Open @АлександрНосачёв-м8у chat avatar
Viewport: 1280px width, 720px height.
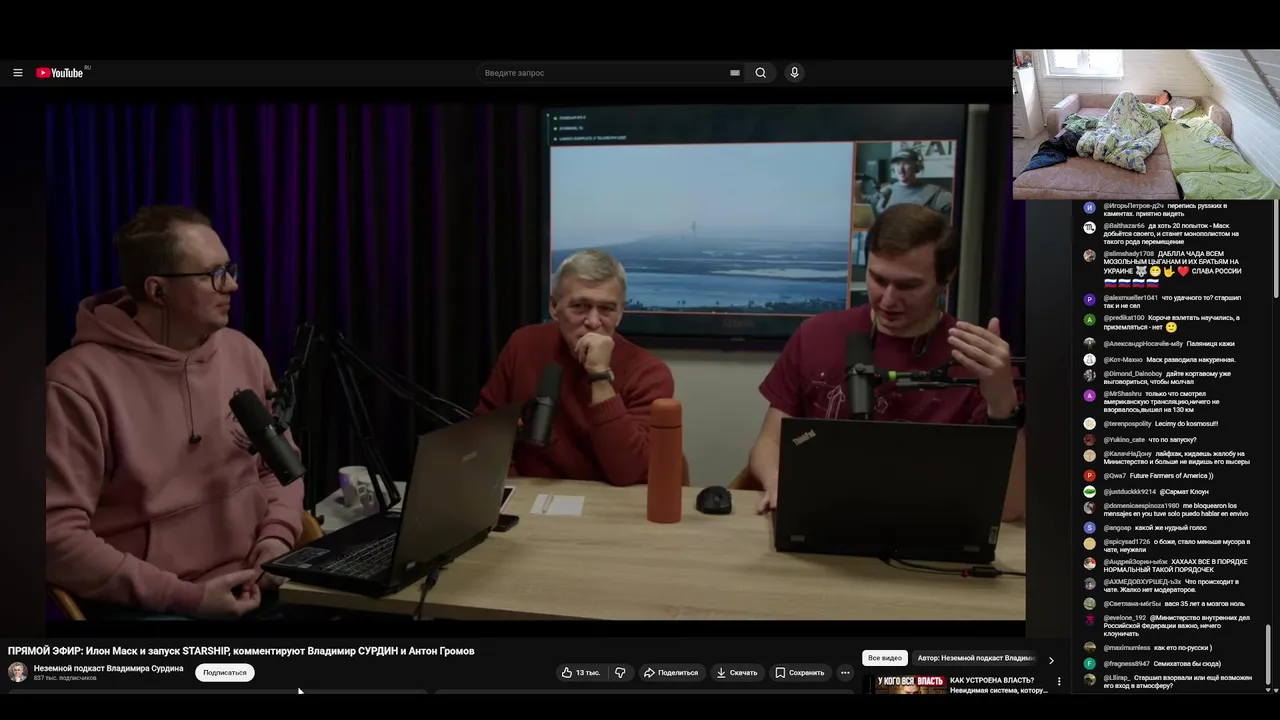pos(1089,344)
